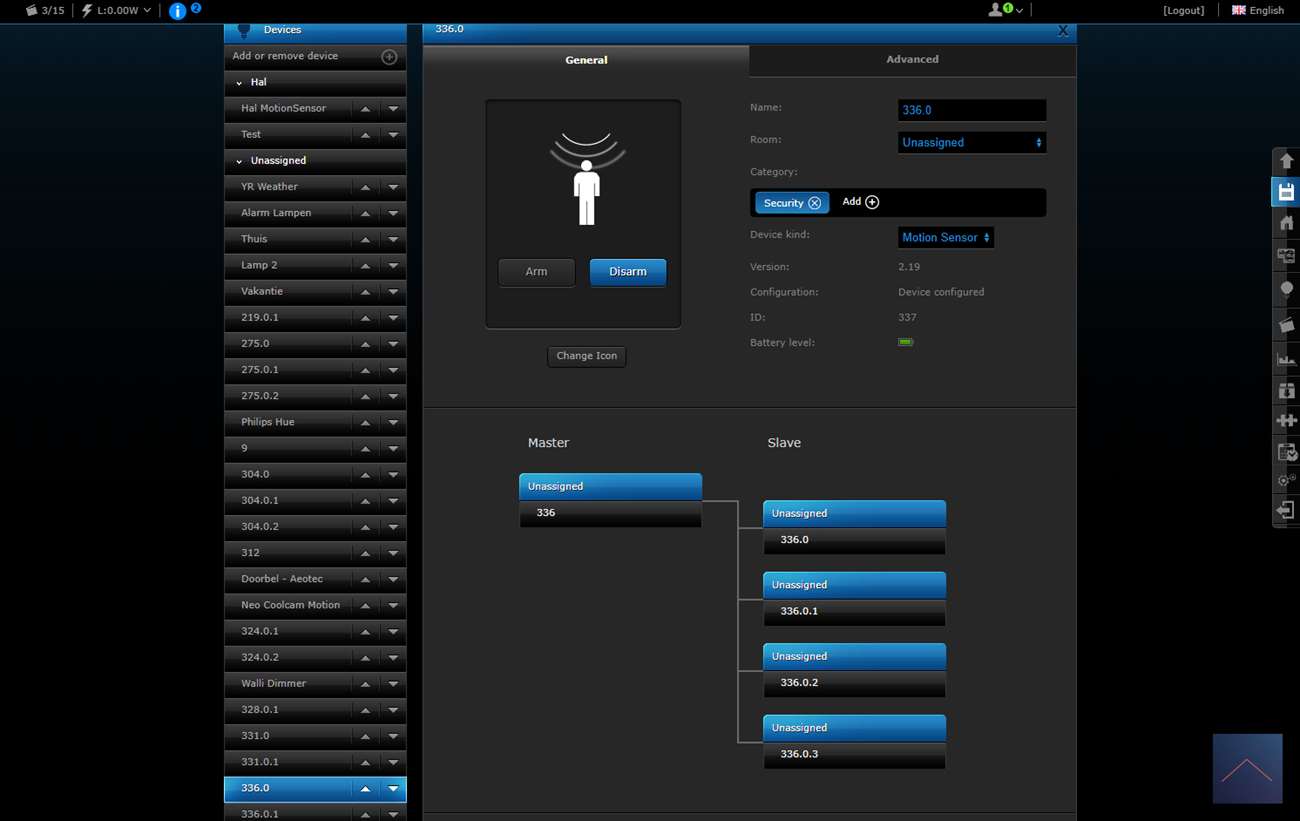Click the plus icon beside category Add
The width and height of the screenshot is (1300, 821).
point(872,202)
